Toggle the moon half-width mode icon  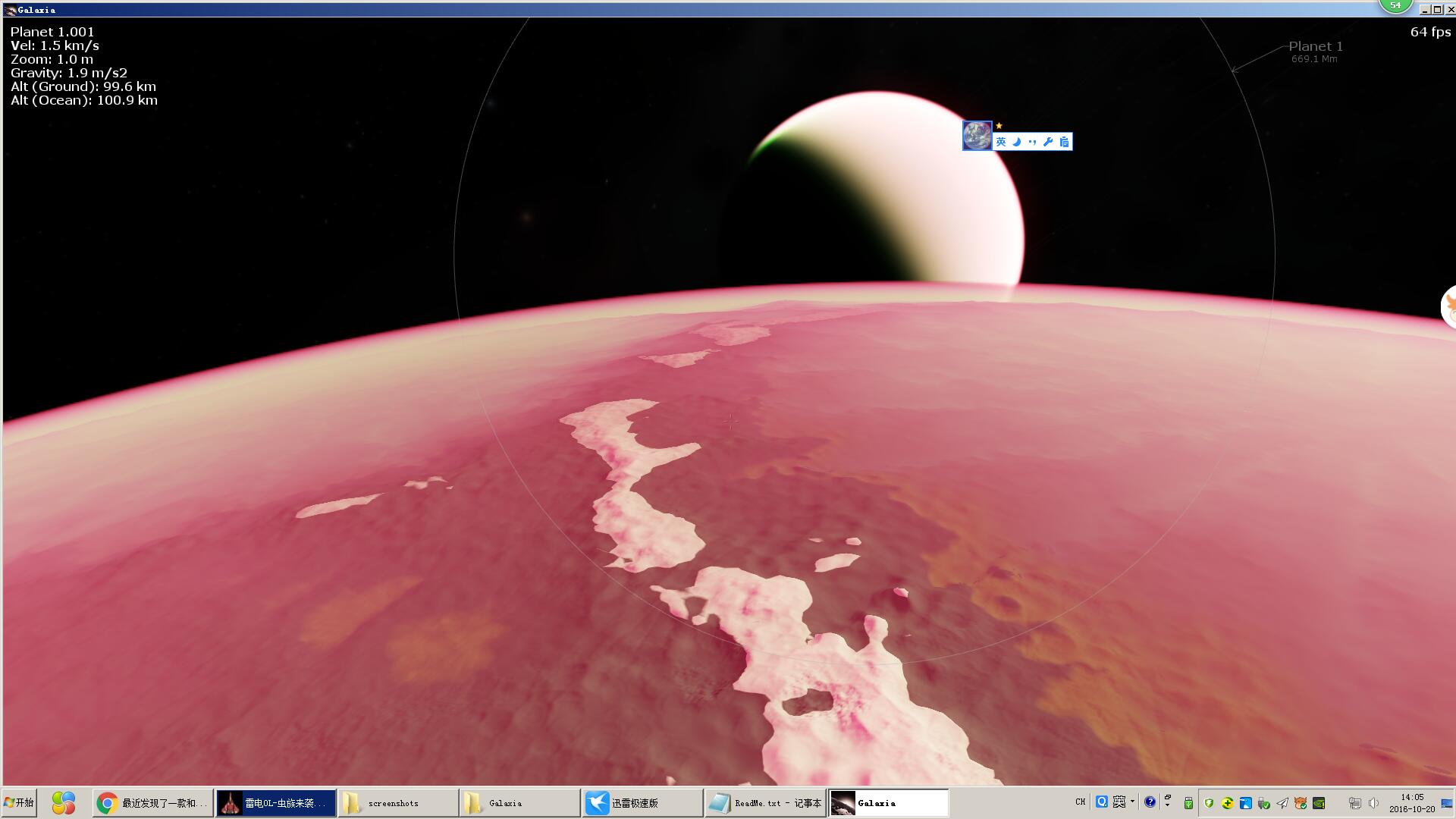(1017, 142)
